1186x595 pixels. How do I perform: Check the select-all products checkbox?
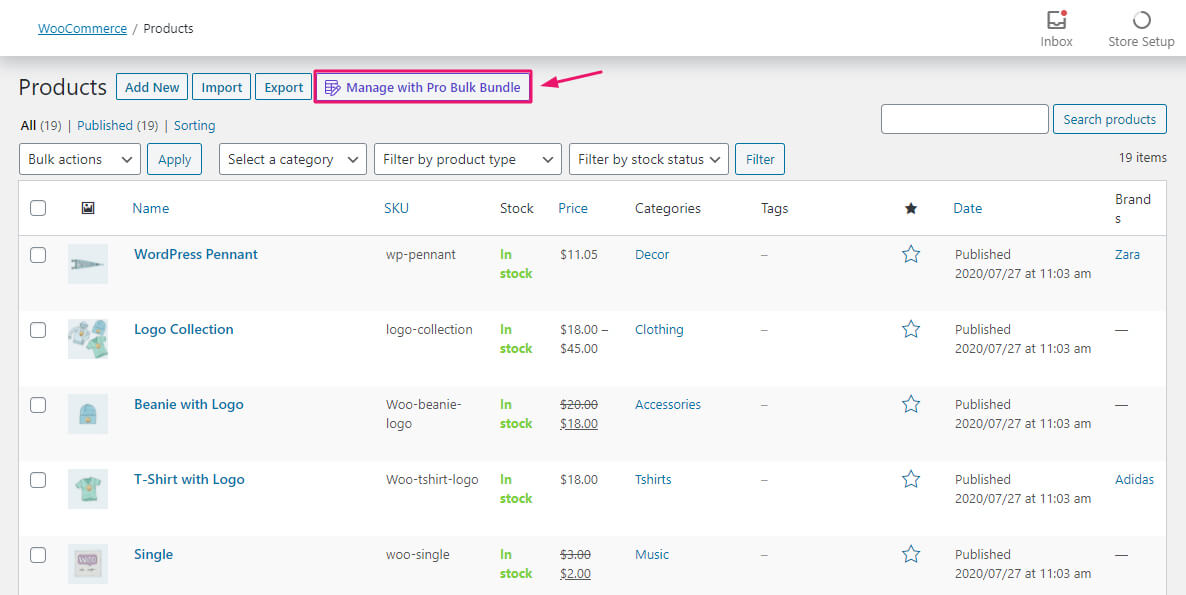pos(38,208)
